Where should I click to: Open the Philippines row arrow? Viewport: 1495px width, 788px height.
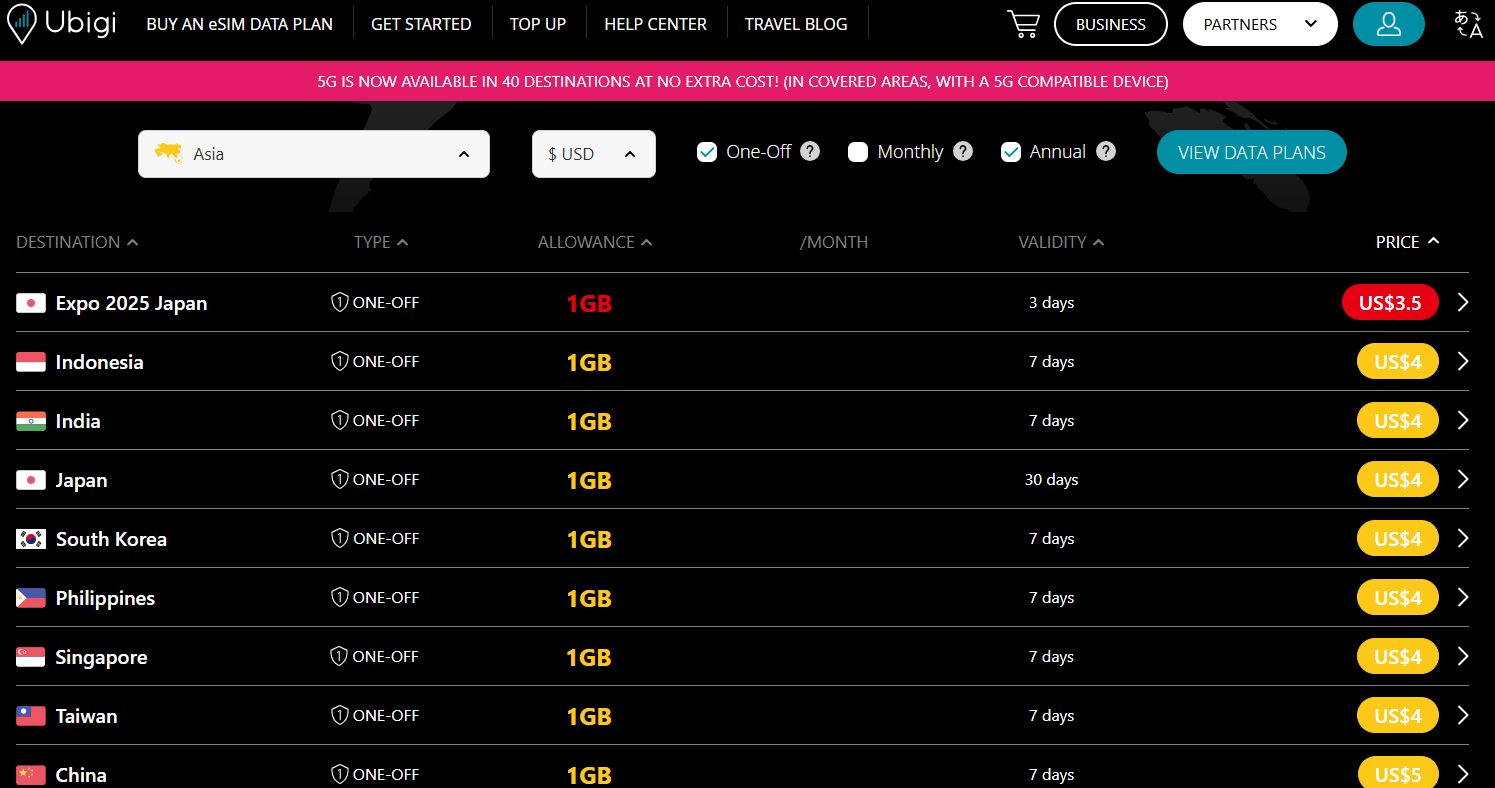pyautogui.click(x=1463, y=597)
